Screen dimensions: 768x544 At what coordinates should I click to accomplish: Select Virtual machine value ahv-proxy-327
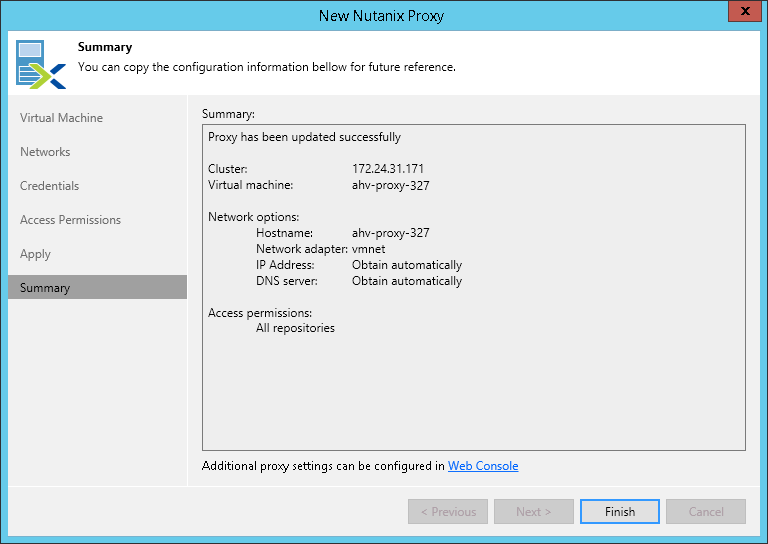pyautogui.click(x=390, y=186)
